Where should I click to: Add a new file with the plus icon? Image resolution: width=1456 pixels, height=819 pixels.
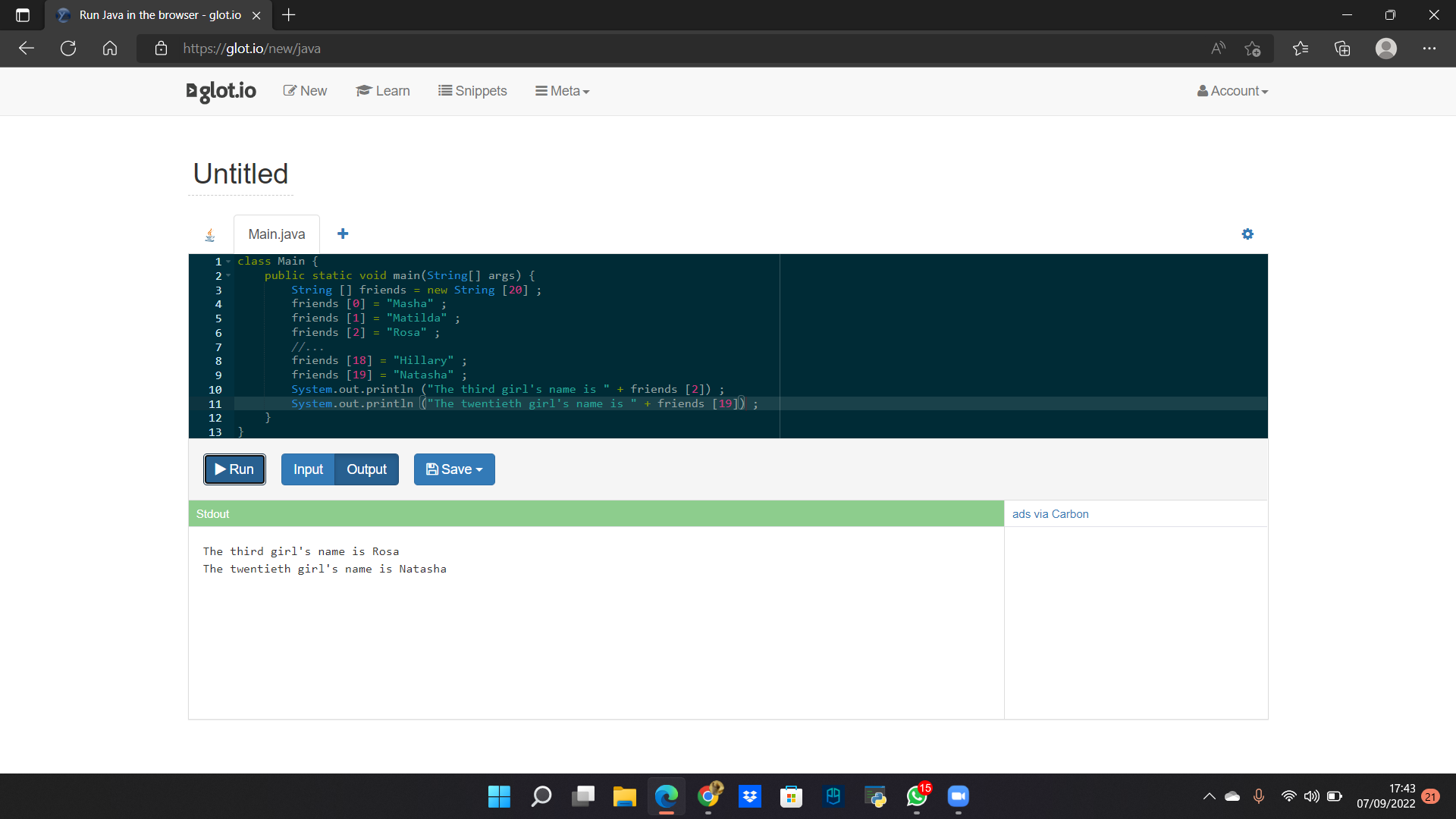point(343,234)
